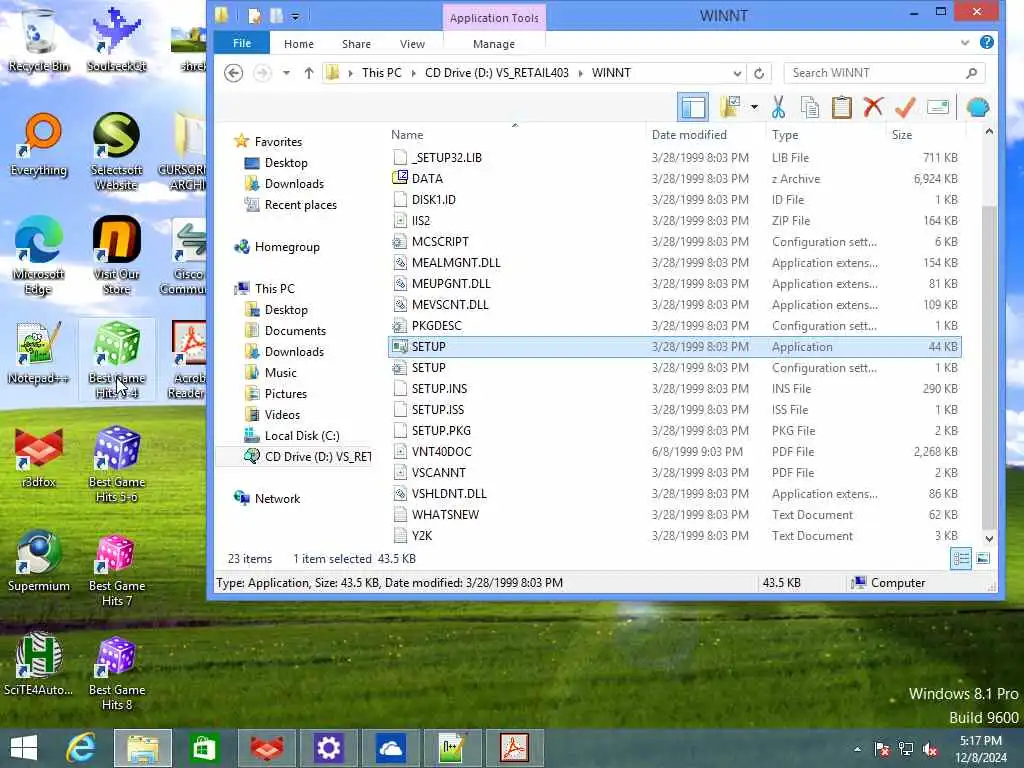The height and width of the screenshot is (768, 1024).
Task: Select the Notepad++ desktop icon
Action: pos(39,353)
